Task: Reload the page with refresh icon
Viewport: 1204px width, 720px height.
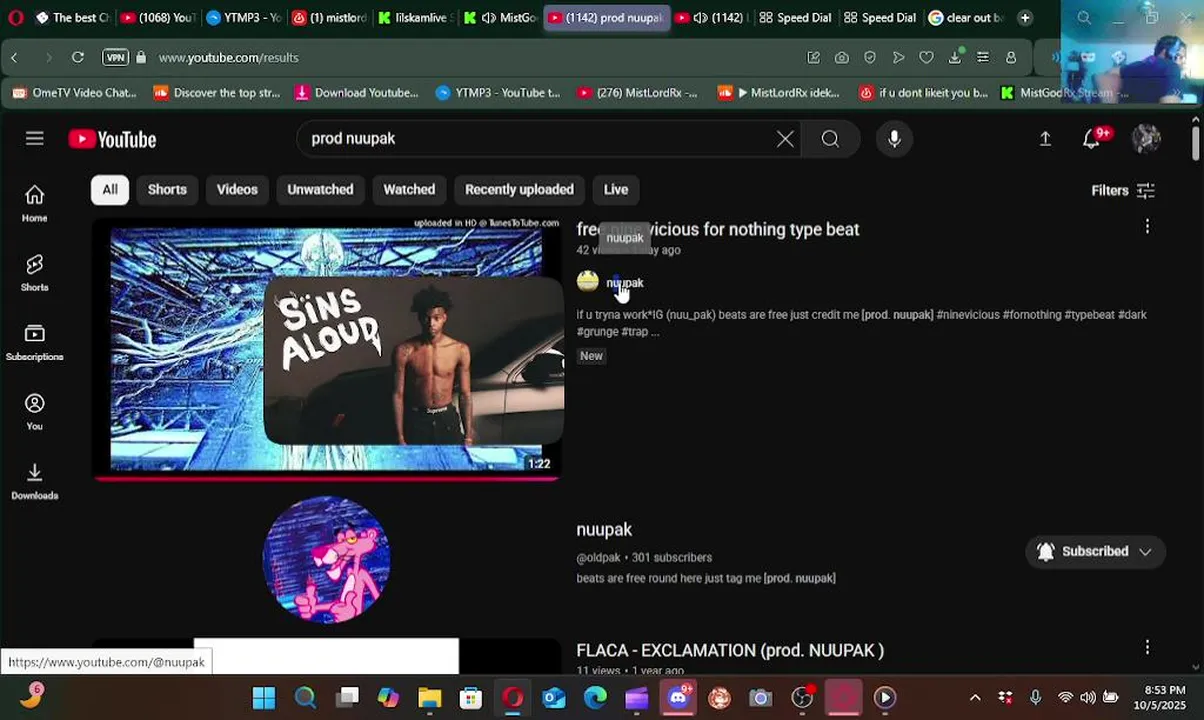Action: (x=77, y=58)
